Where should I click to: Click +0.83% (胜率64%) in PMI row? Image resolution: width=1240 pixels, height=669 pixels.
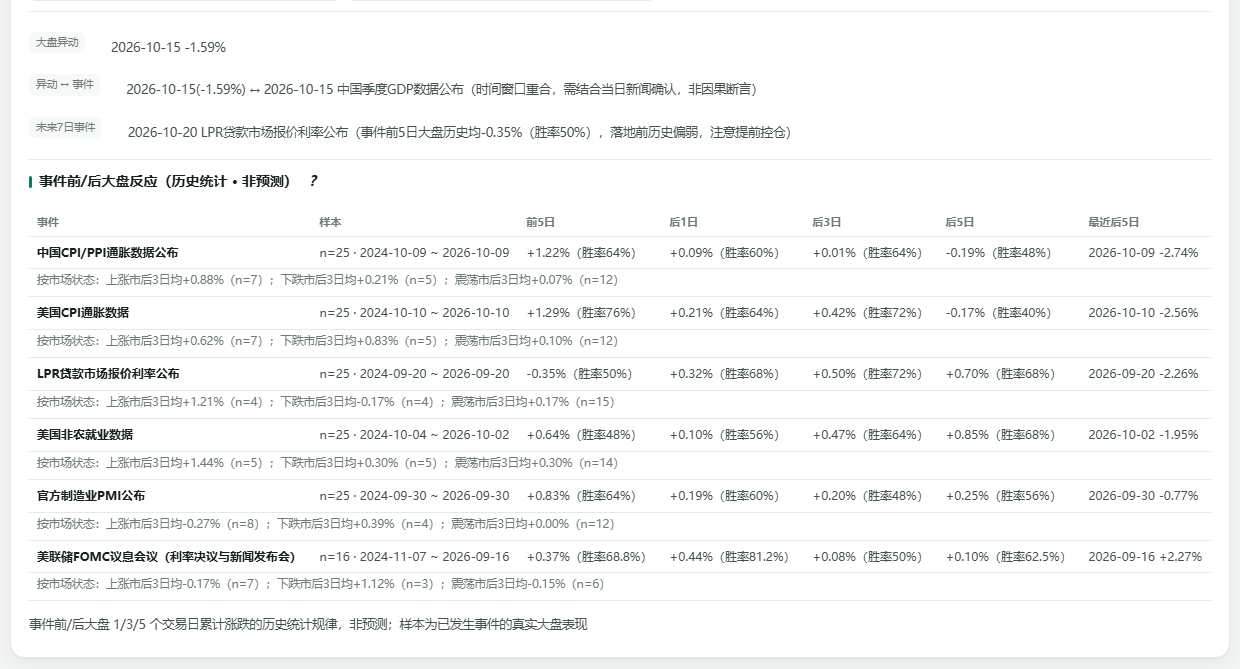pyautogui.click(x=581, y=496)
